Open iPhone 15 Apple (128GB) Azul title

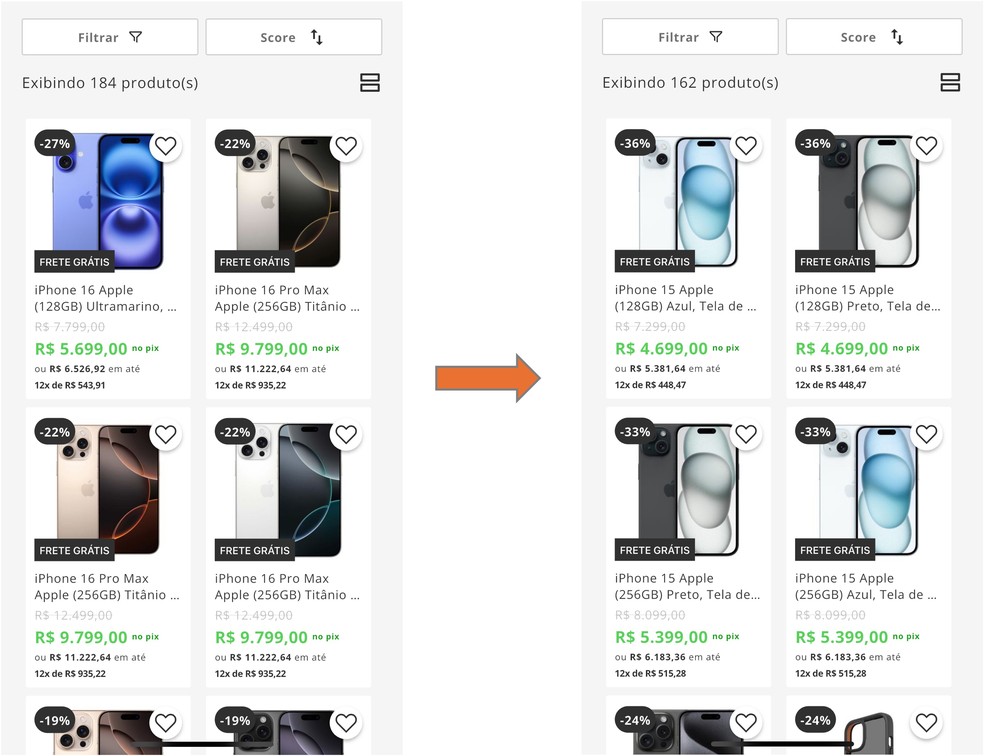(685, 298)
